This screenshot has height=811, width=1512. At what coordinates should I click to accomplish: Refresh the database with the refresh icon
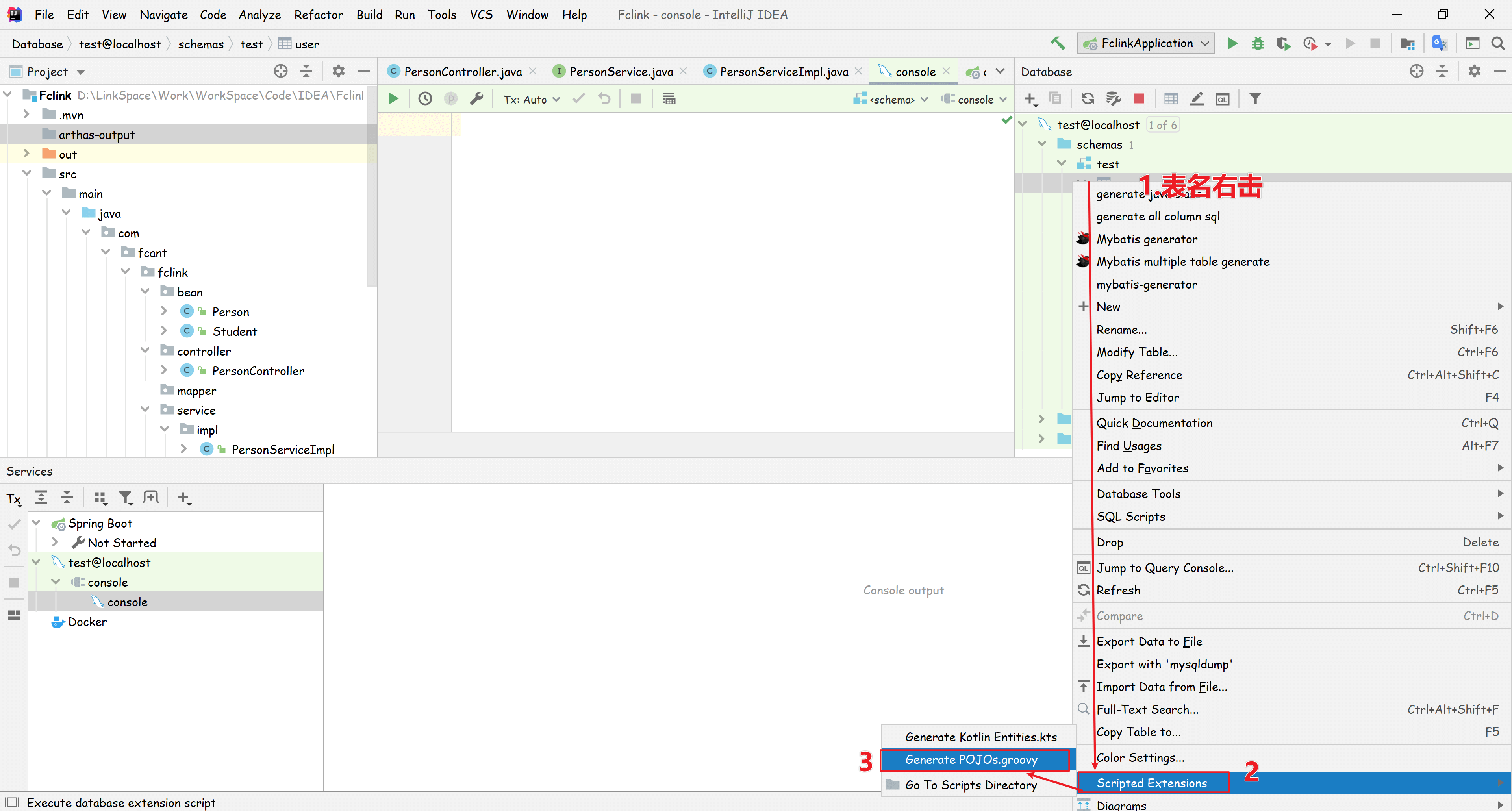1088,99
